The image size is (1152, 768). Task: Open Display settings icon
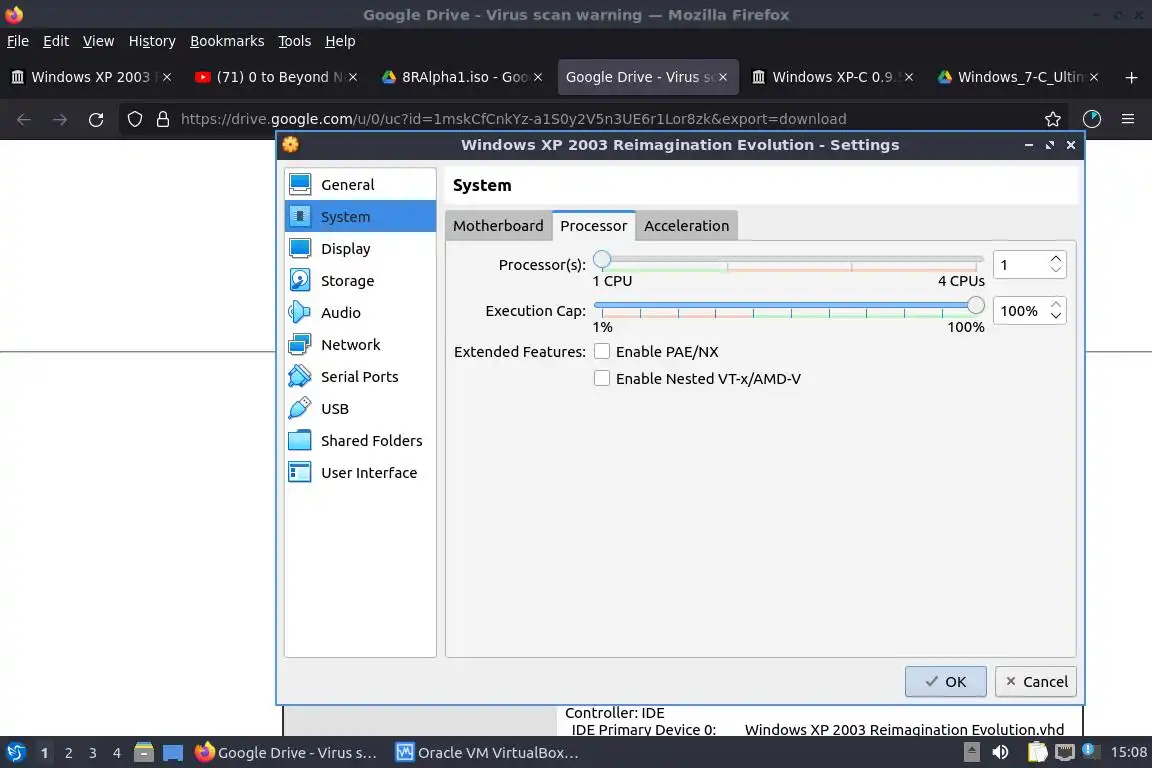300,248
